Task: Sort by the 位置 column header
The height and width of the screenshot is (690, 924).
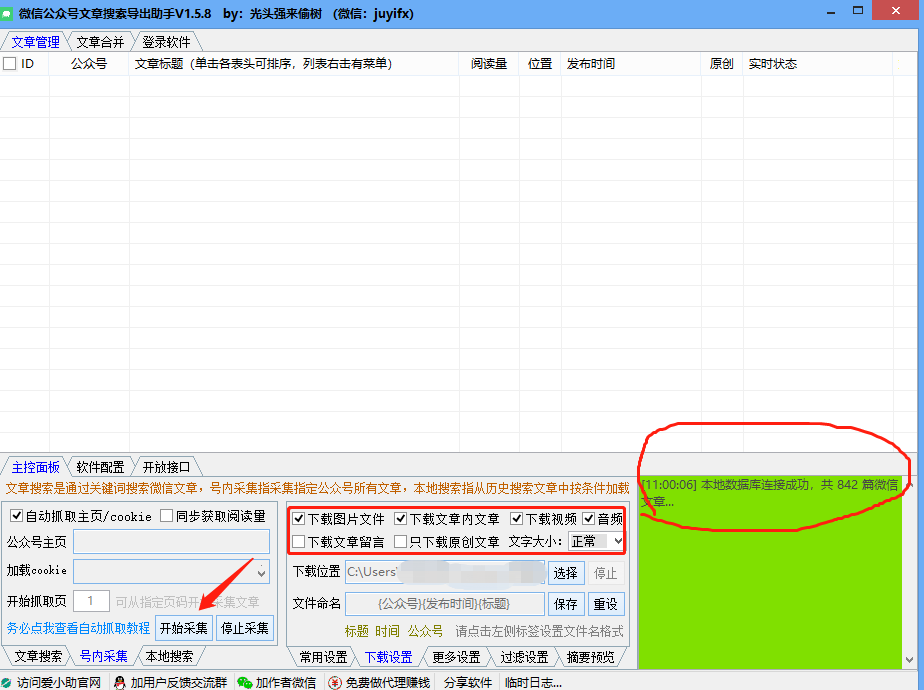Action: (540, 64)
